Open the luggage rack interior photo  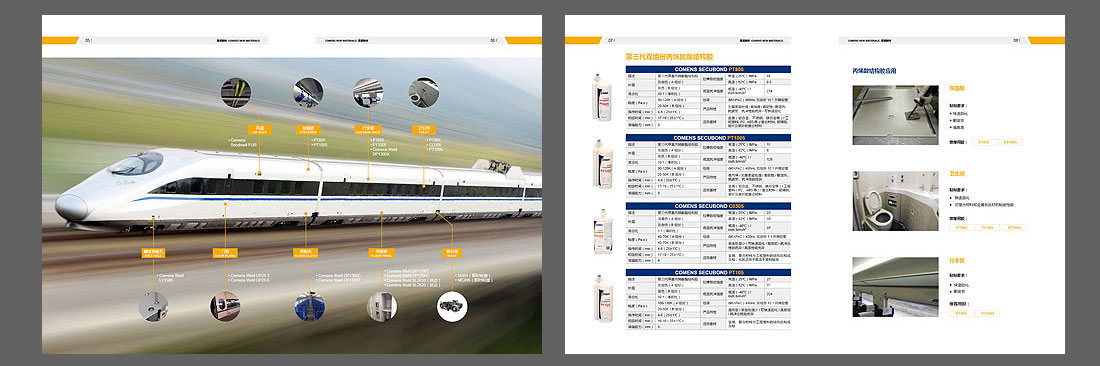(x=895, y=287)
